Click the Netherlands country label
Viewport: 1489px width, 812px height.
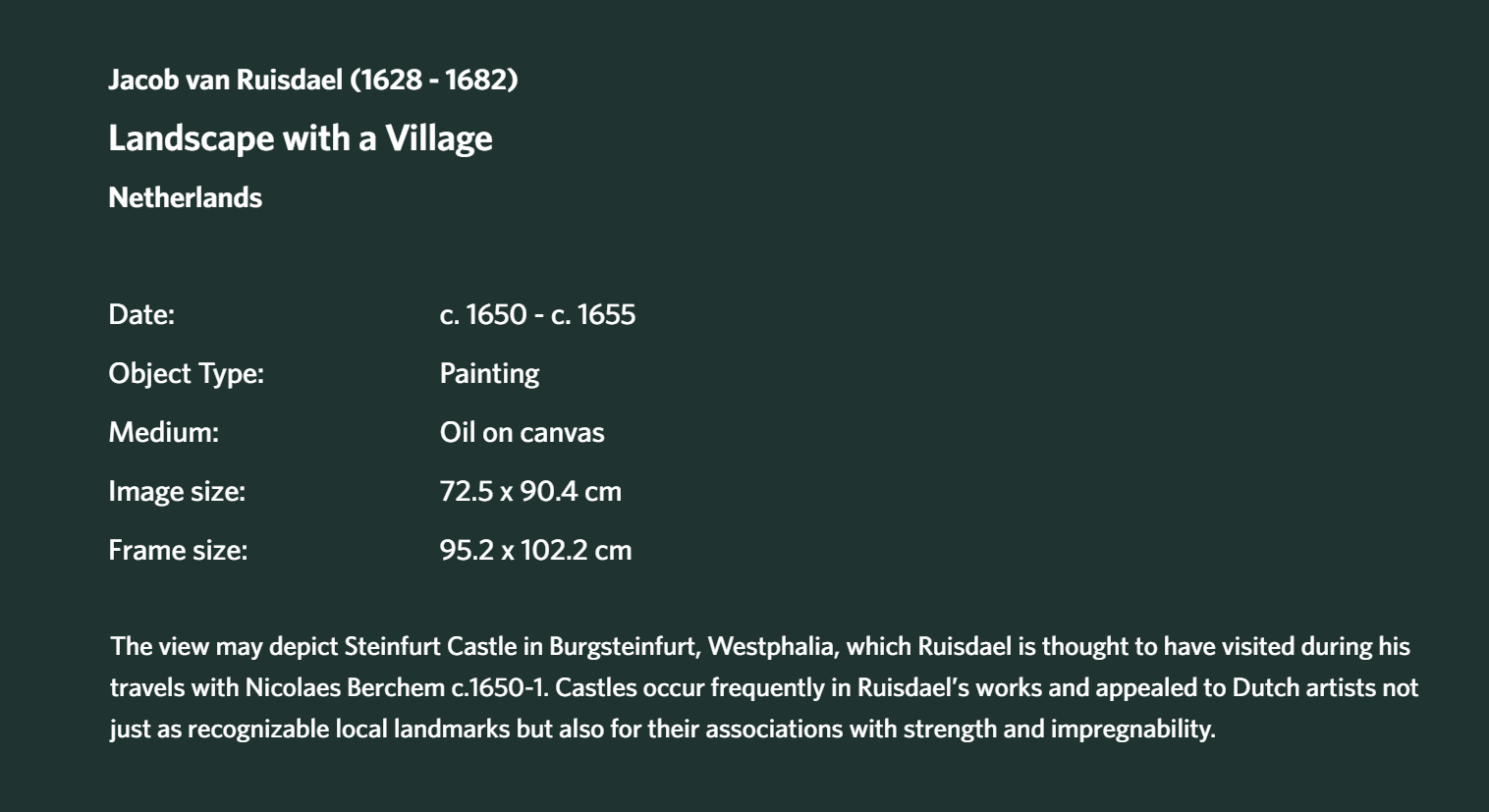coord(185,197)
